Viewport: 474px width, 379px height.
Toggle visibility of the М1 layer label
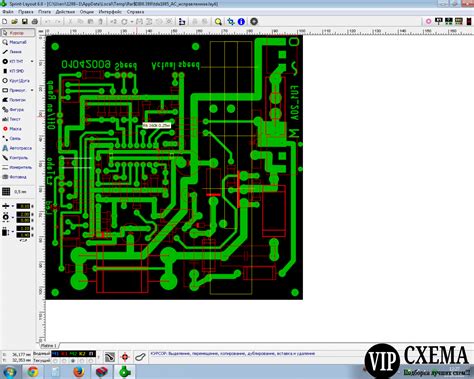[56, 354]
